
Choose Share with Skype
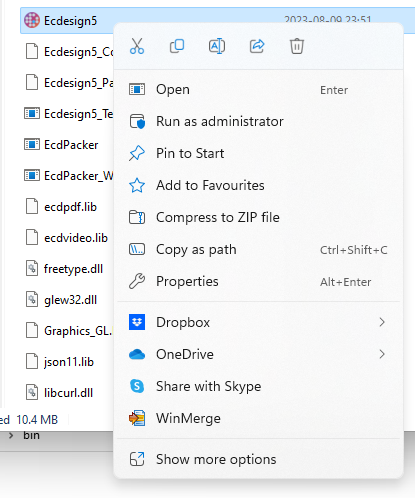point(258,386)
